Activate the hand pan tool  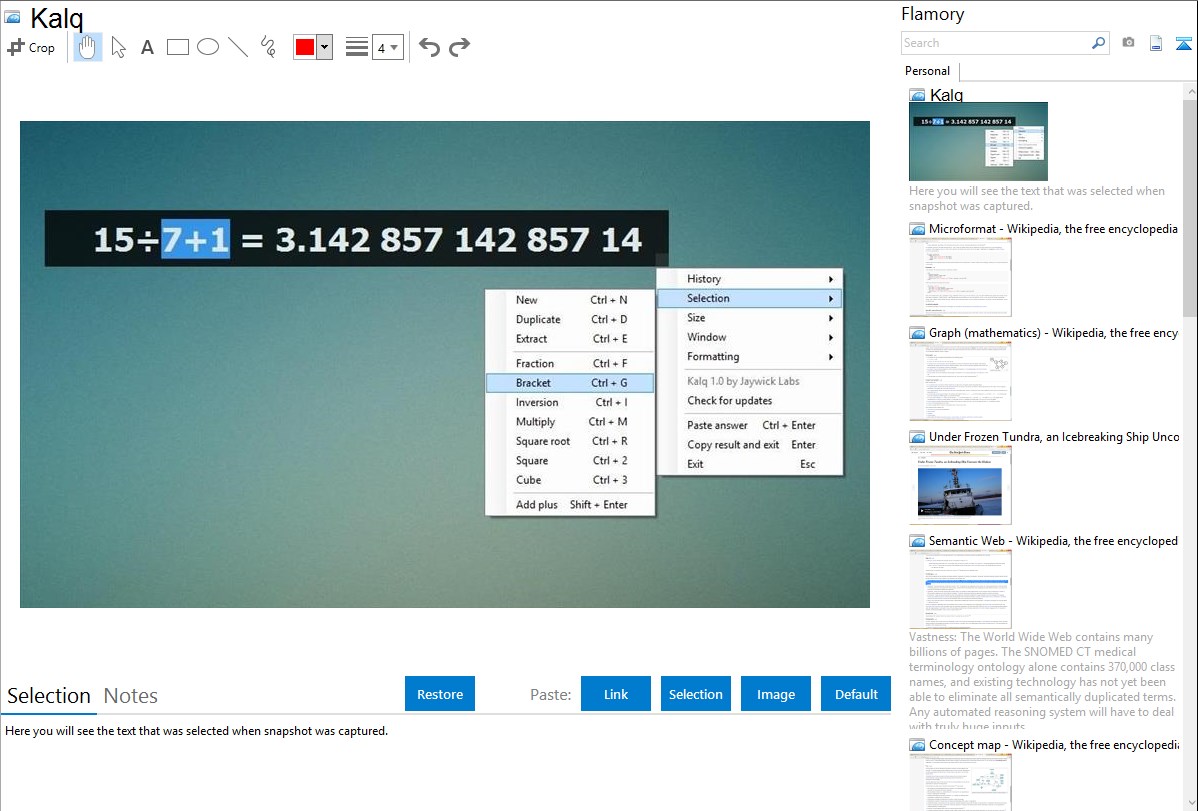pyautogui.click(x=87, y=47)
